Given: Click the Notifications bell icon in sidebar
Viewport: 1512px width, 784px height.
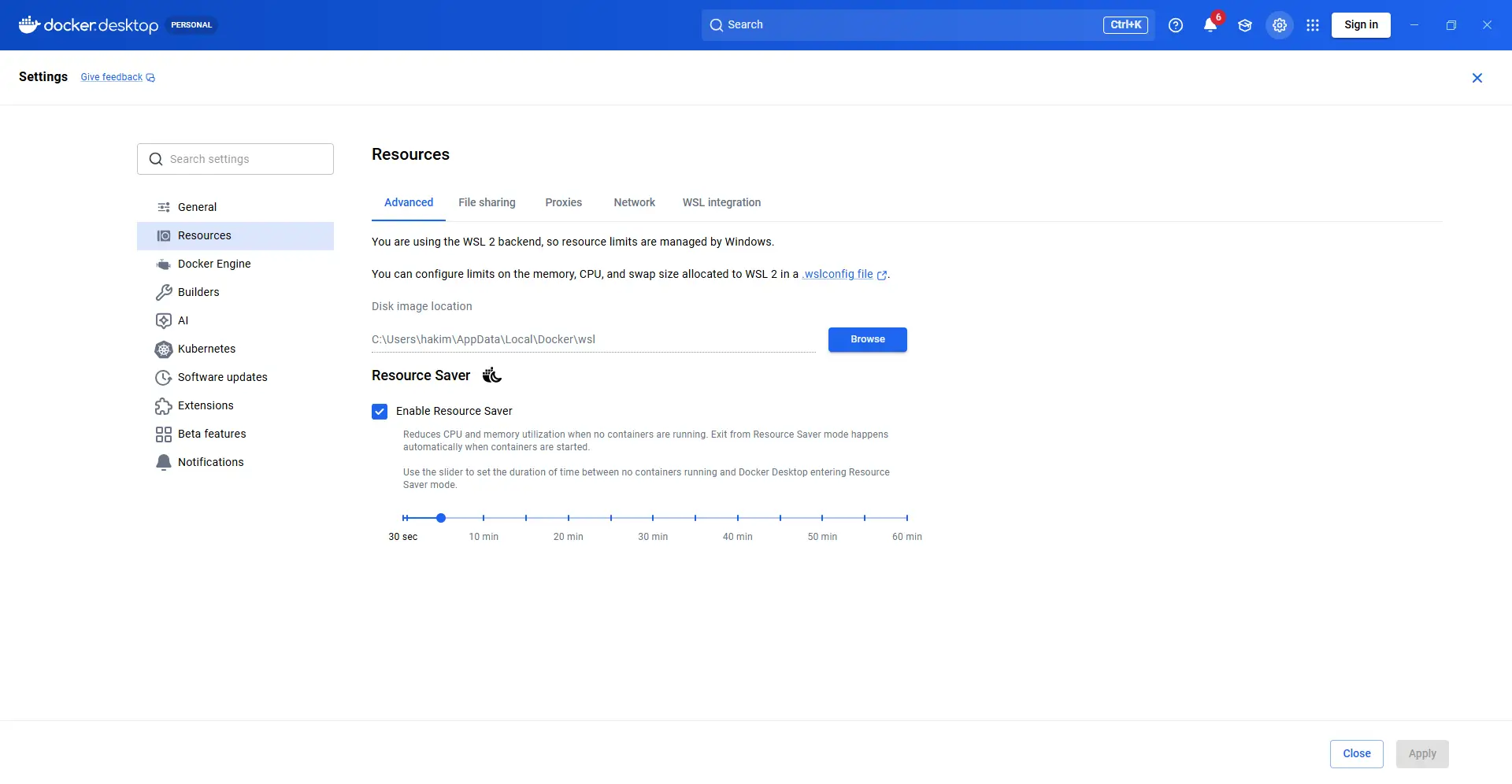Looking at the screenshot, I should pyautogui.click(x=164, y=462).
